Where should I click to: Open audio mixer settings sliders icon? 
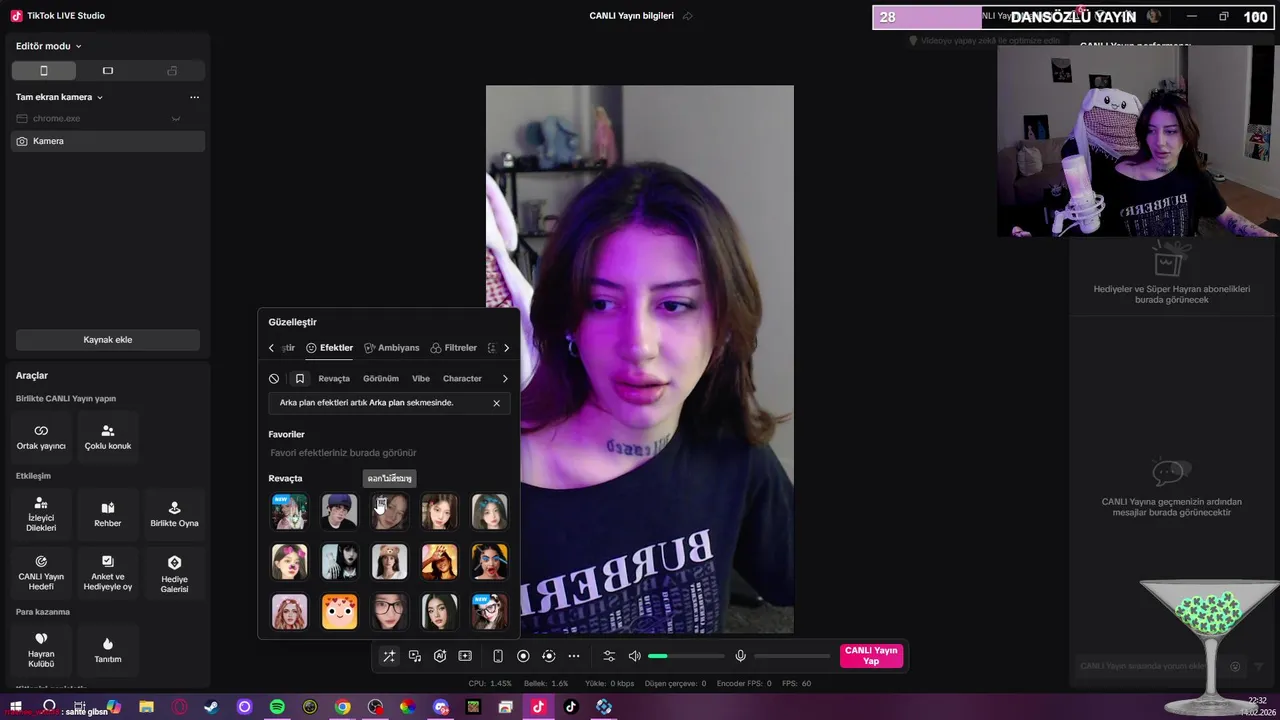coord(609,656)
